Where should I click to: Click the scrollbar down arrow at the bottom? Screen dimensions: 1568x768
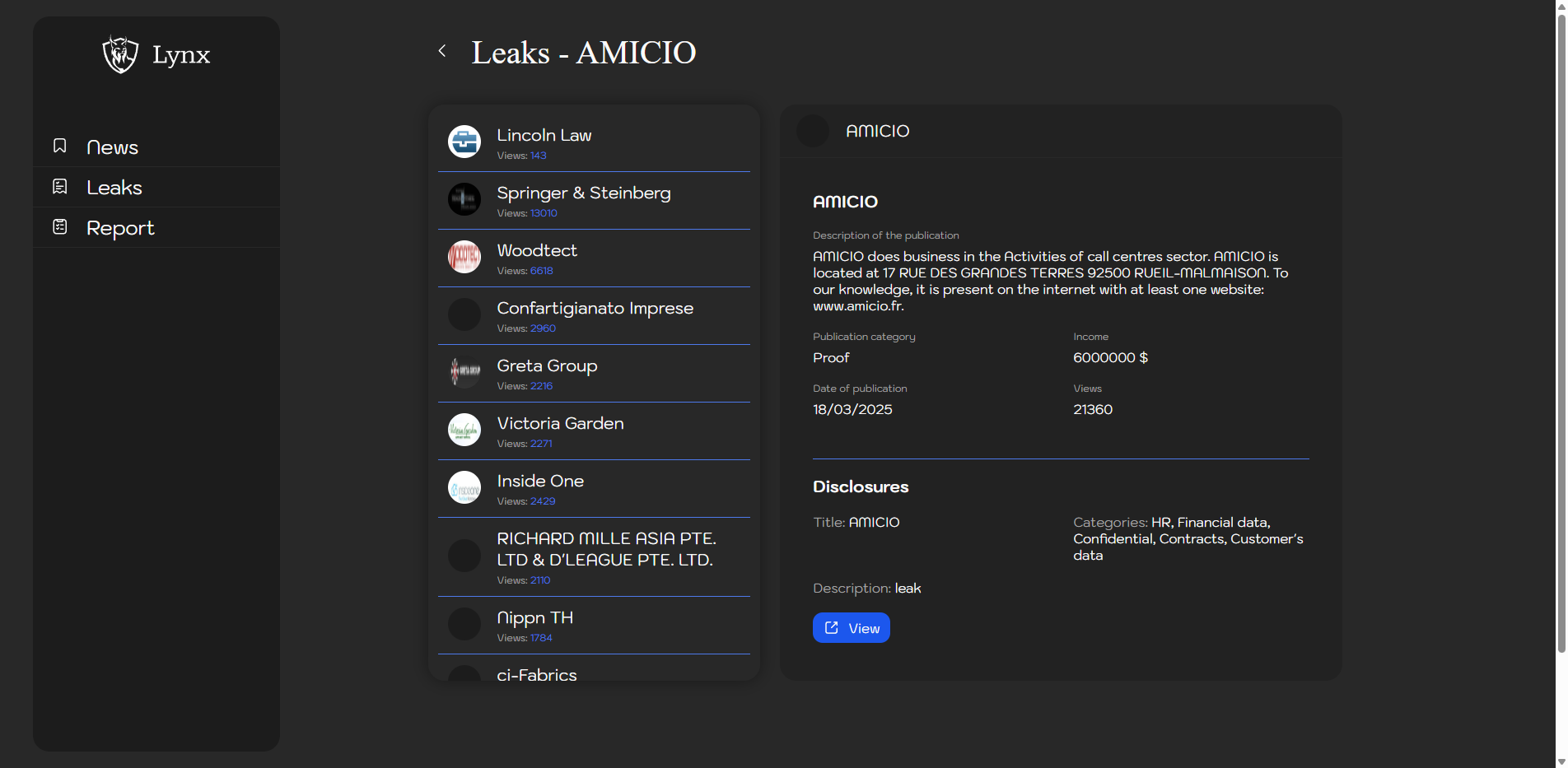pyautogui.click(x=1561, y=761)
